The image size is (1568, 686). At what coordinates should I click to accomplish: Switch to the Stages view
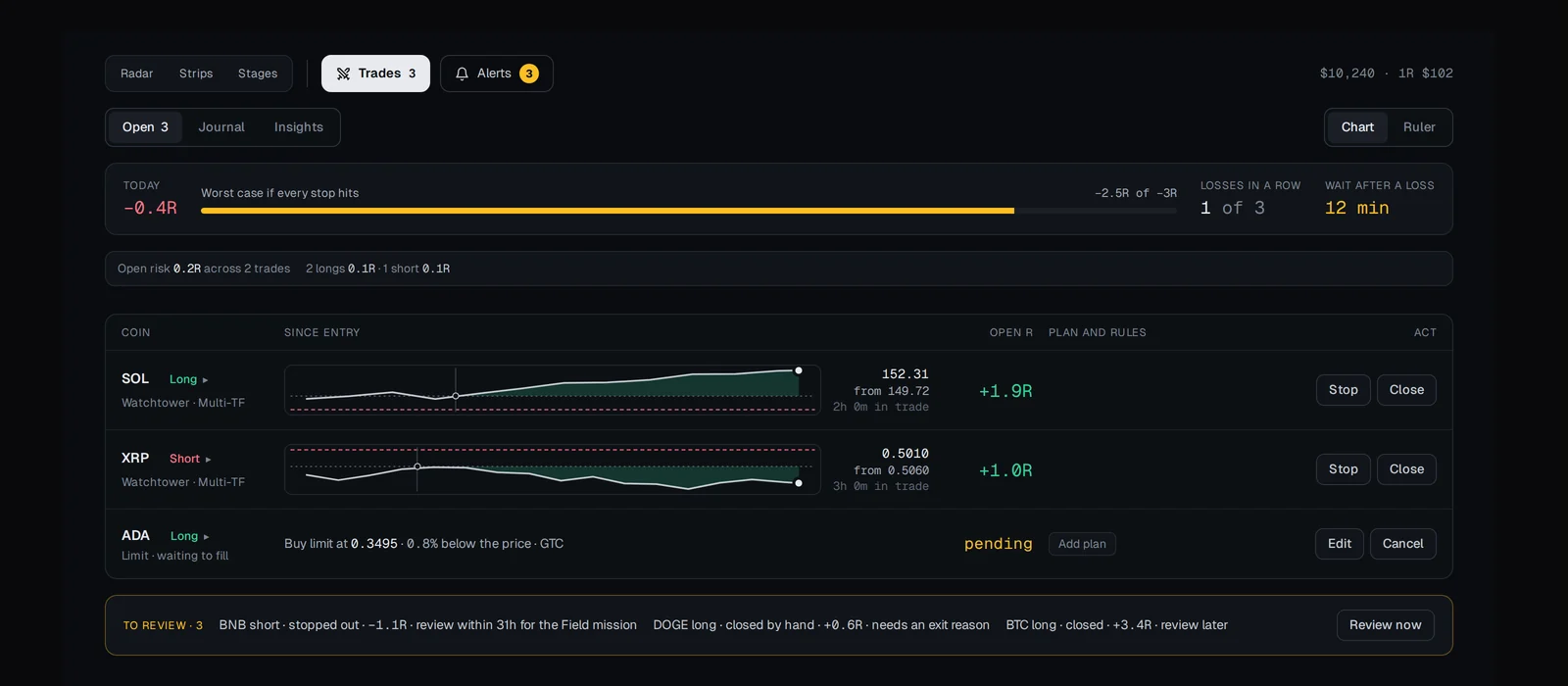point(258,73)
